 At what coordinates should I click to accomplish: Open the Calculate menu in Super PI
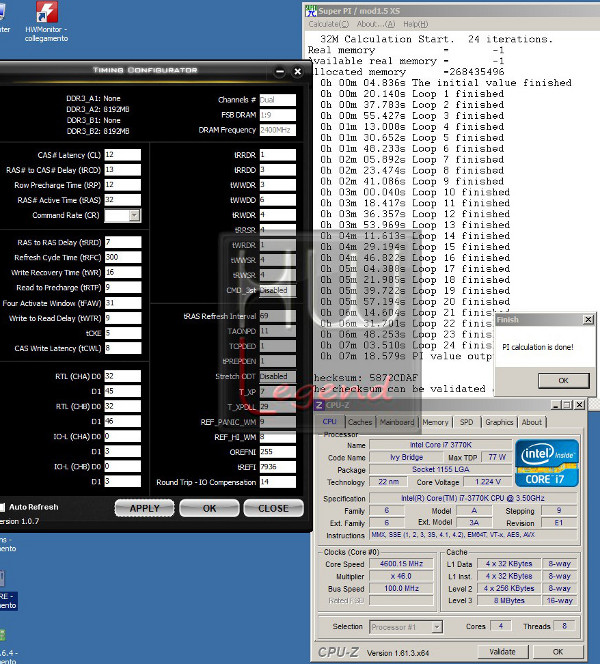pyautogui.click(x=329, y=24)
